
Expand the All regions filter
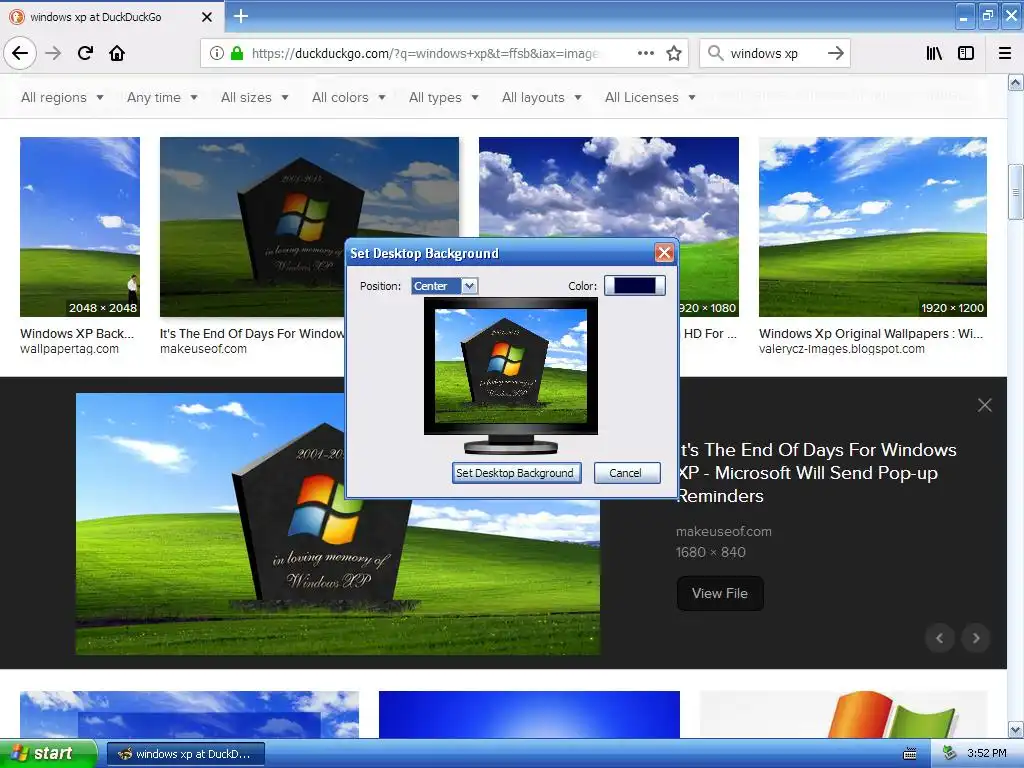(x=62, y=97)
